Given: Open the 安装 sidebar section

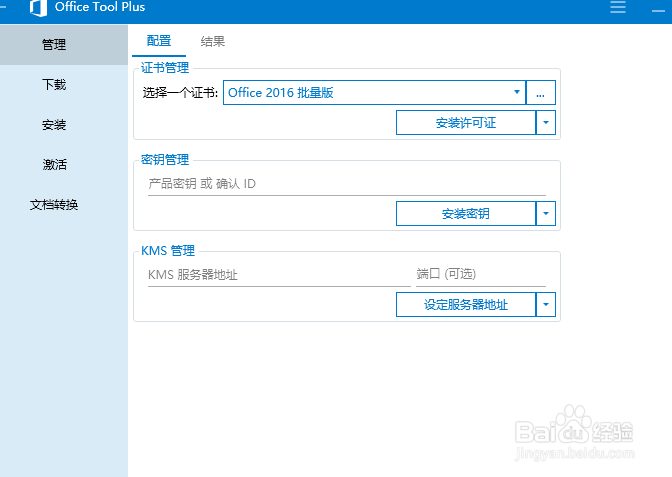Looking at the screenshot, I should [64, 125].
